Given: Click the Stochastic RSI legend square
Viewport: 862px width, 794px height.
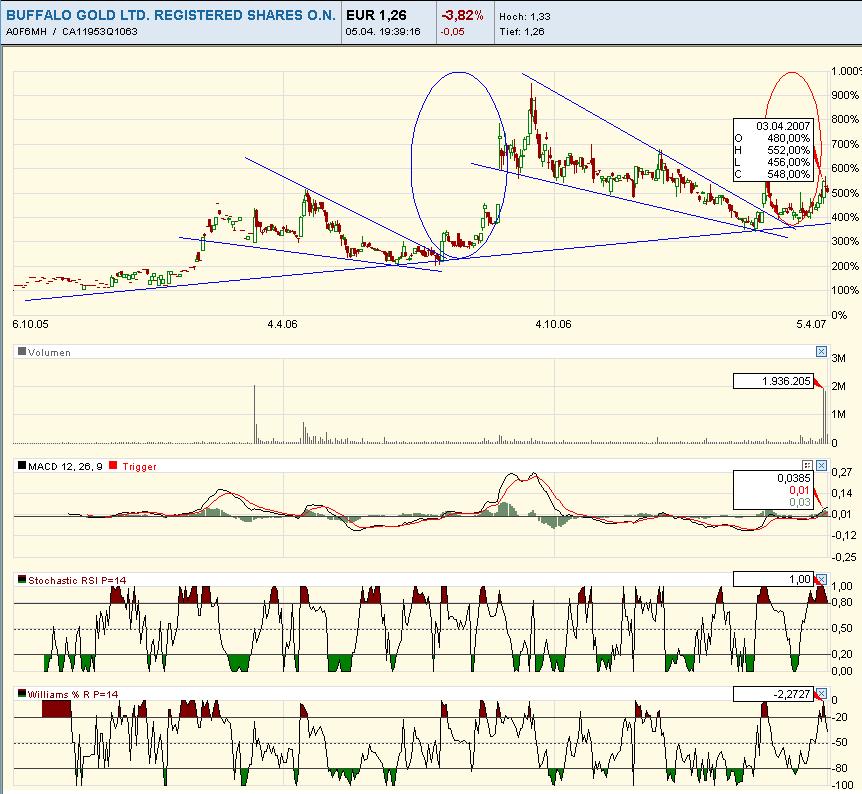Looking at the screenshot, I should pyautogui.click(x=22, y=579).
